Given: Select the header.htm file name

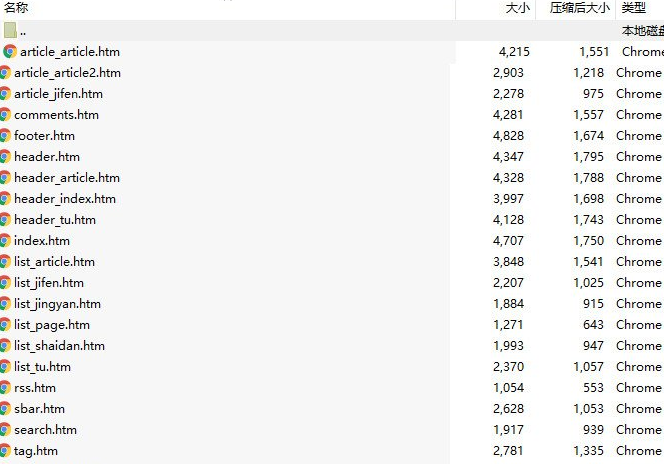Looking at the screenshot, I should 47,157.
